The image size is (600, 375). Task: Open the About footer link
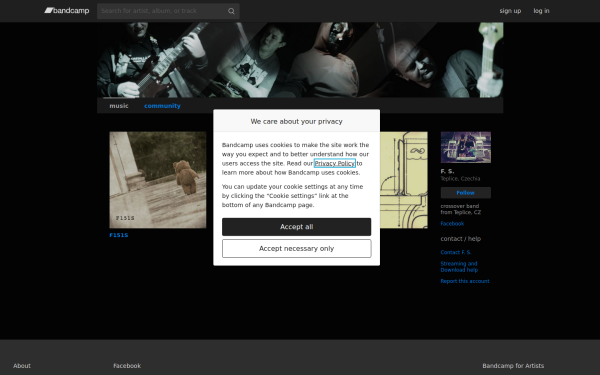(22, 366)
